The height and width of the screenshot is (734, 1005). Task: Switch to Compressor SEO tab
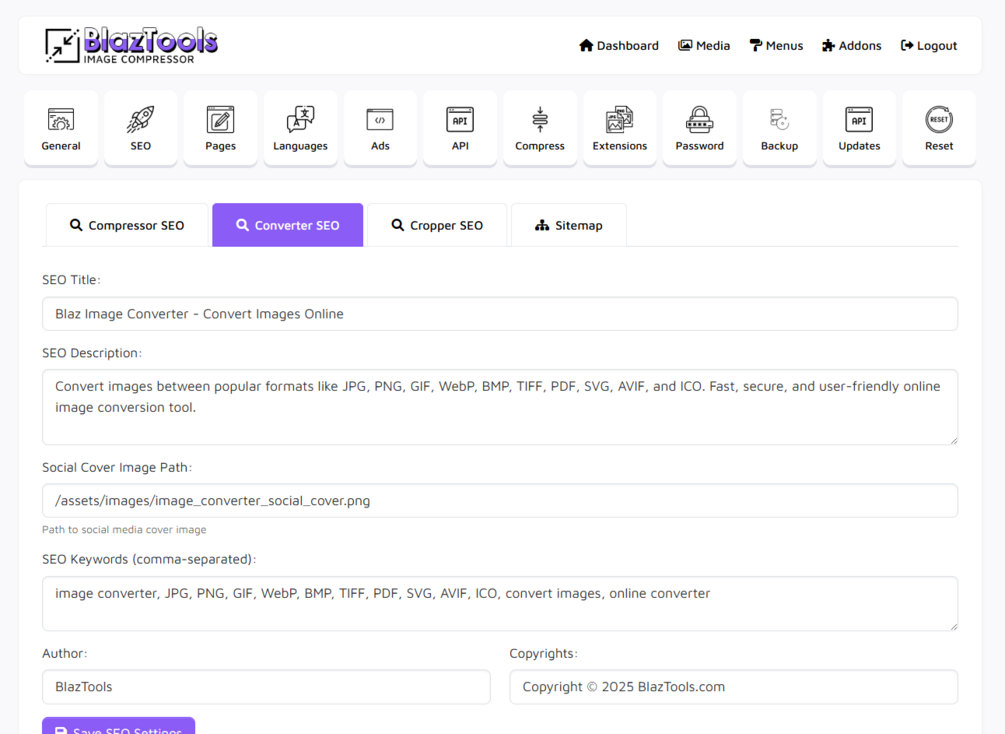coord(127,225)
